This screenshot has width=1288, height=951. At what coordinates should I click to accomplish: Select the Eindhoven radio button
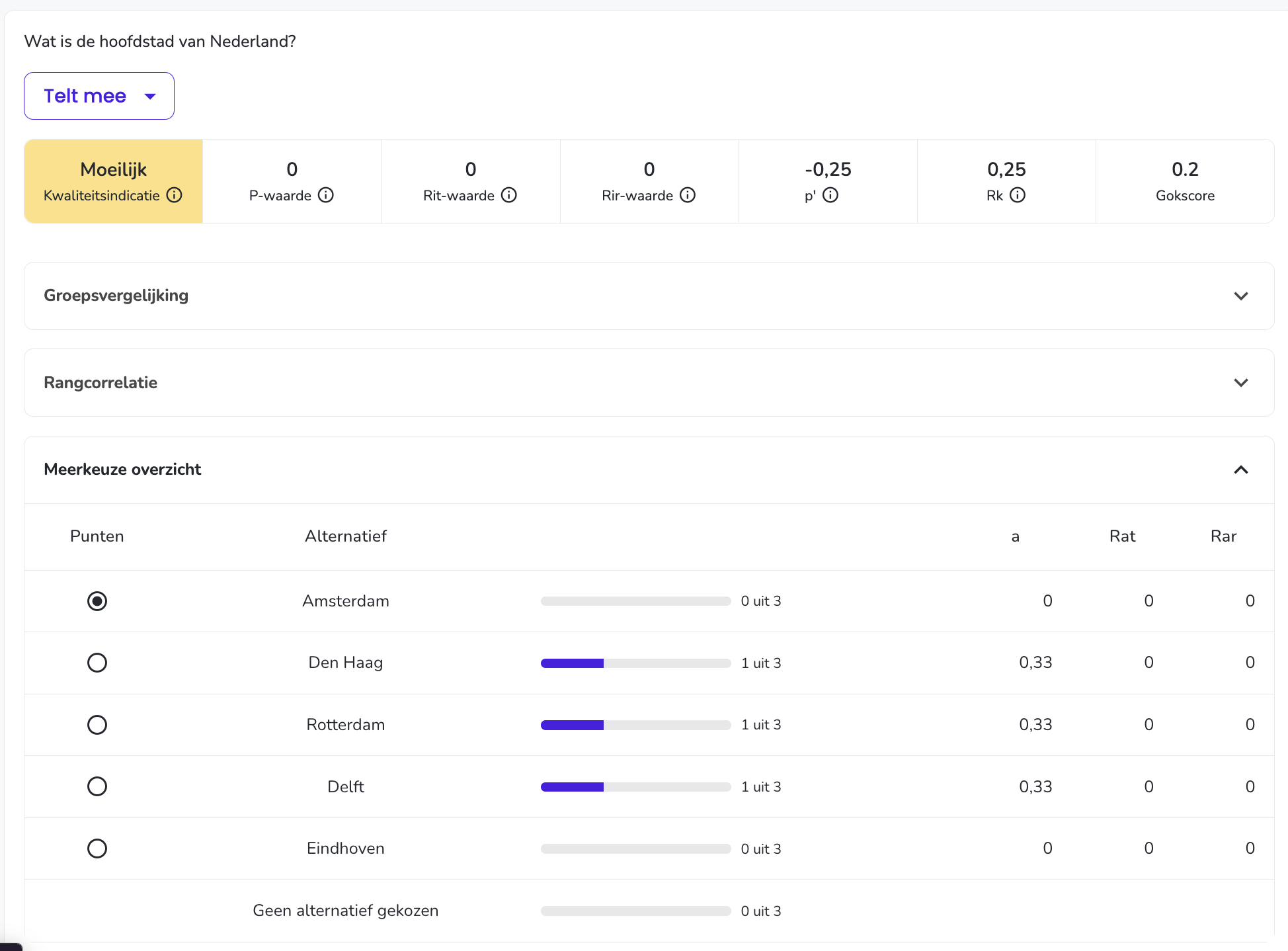97,848
